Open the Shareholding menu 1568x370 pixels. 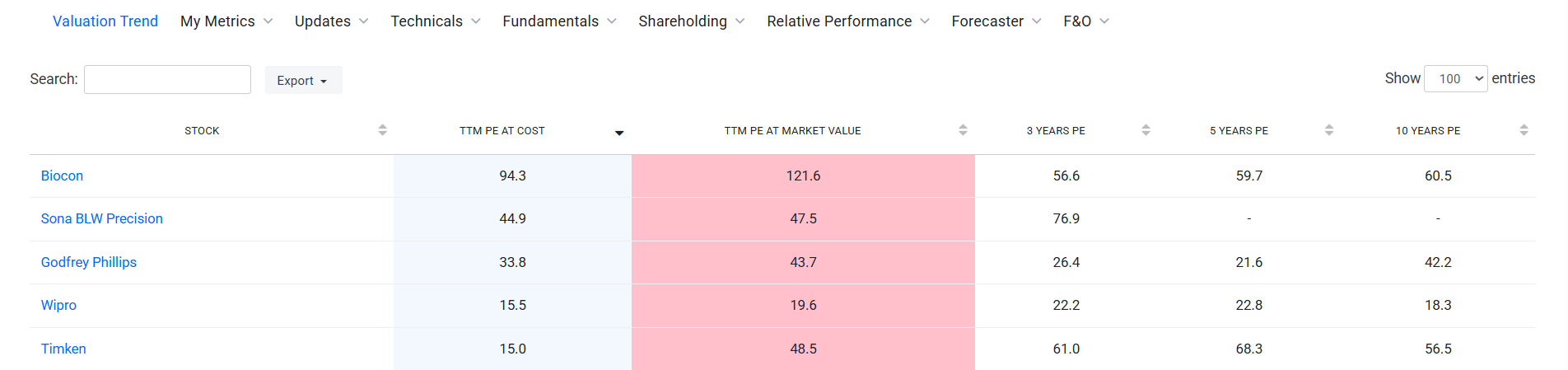pos(692,21)
